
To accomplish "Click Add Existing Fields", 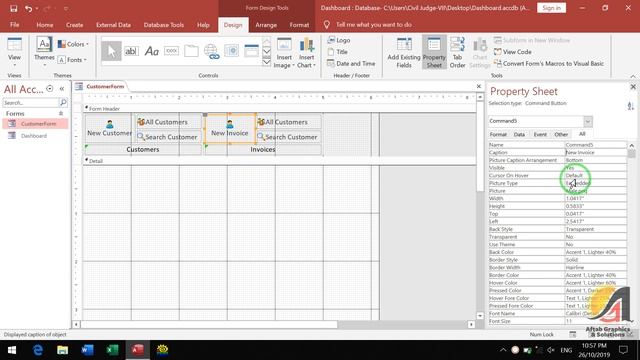I will point(404,53).
